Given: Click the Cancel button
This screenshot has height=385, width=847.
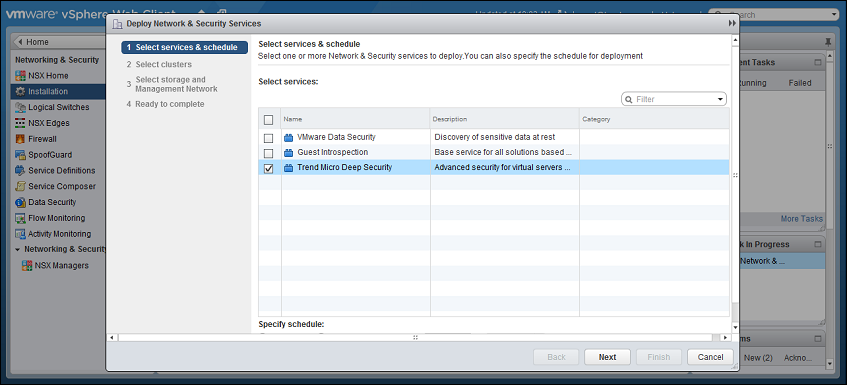Looking at the screenshot, I should [710, 357].
